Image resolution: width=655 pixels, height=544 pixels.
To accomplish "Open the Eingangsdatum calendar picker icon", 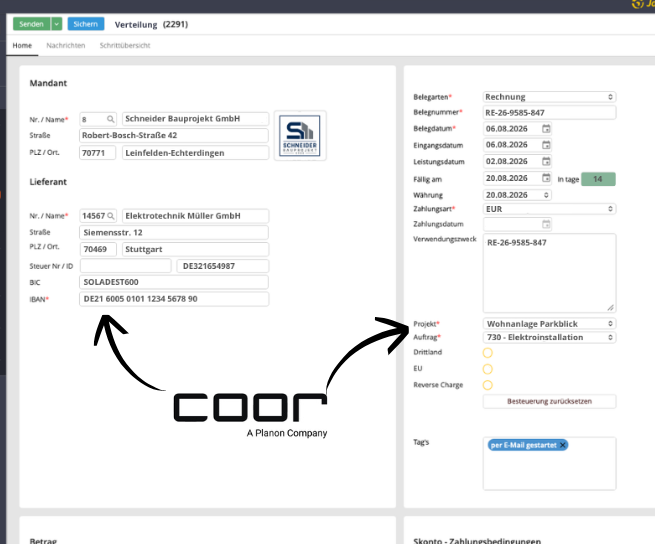I will click(x=546, y=145).
